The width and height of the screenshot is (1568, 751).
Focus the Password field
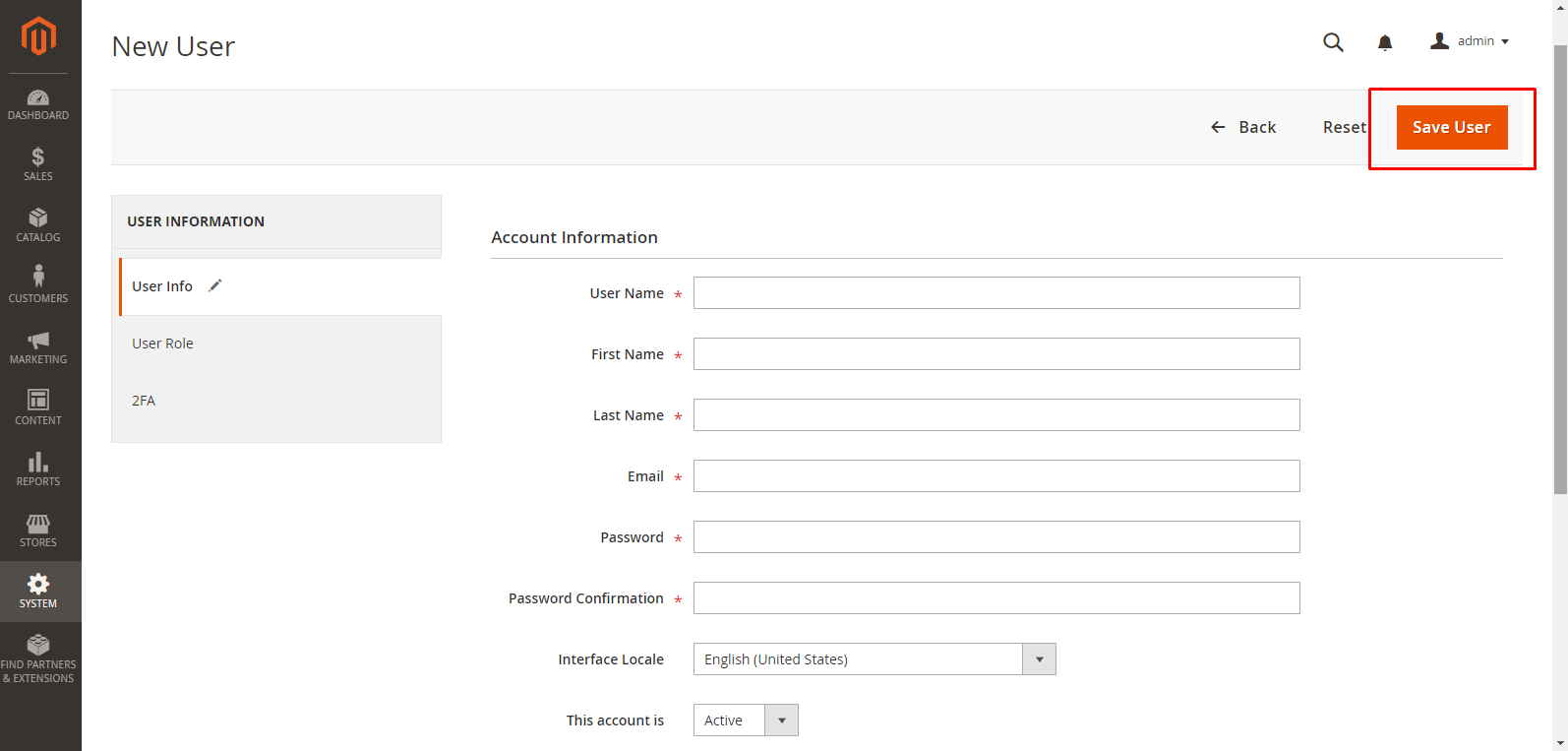(x=996, y=537)
